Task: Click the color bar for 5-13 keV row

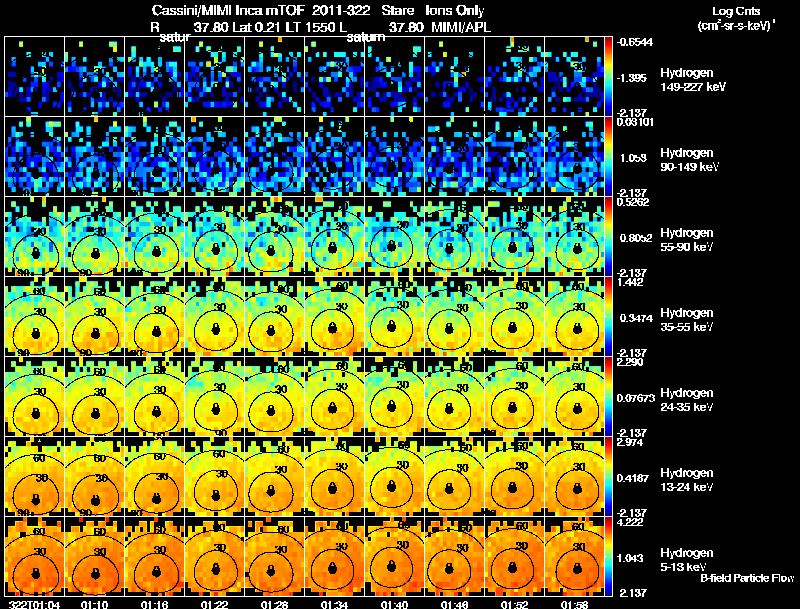Action: point(608,556)
